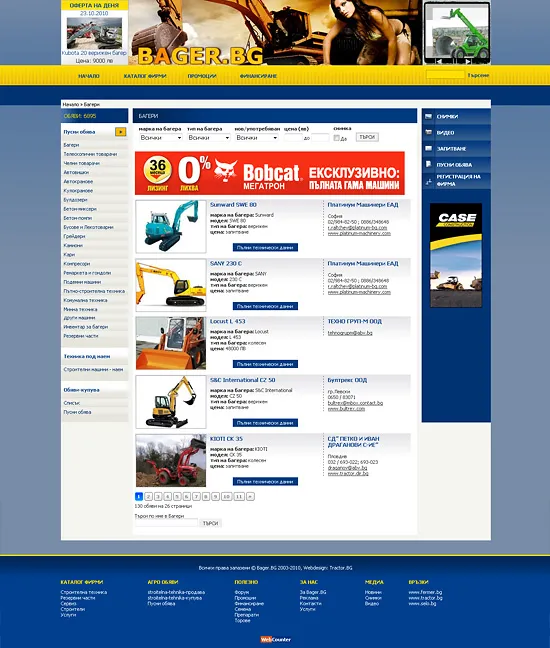This screenshot has height=648, width=550.
Task: Focus the header search field beside Търсене
Action: tap(445, 75)
